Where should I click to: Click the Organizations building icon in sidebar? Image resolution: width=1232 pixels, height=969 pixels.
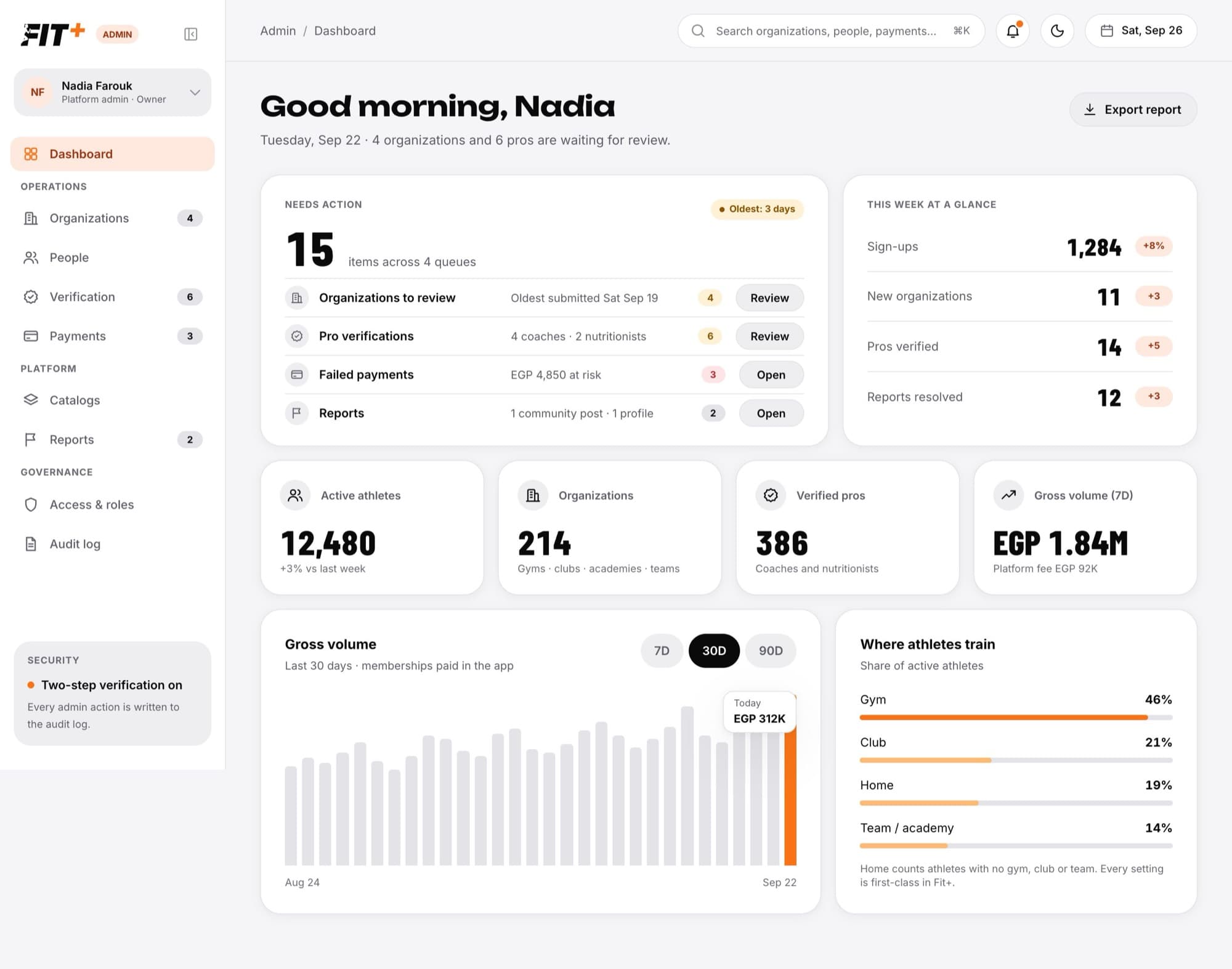click(x=31, y=218)
